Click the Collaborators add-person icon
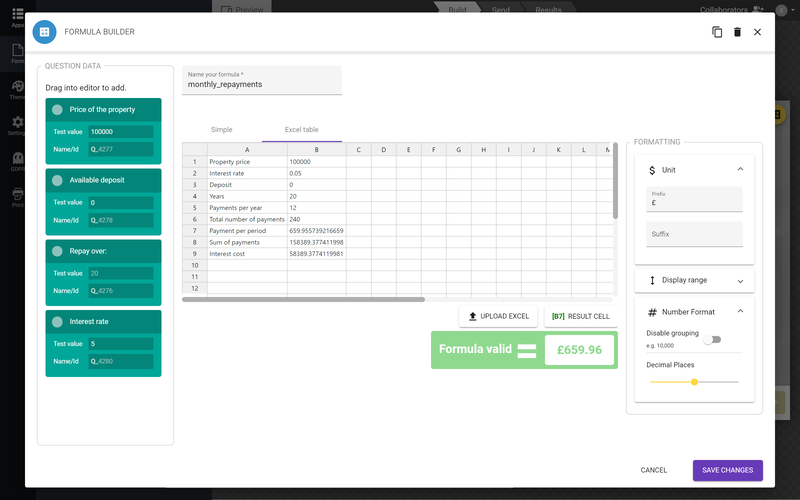The image size is (800, 500). coord(758,10)
